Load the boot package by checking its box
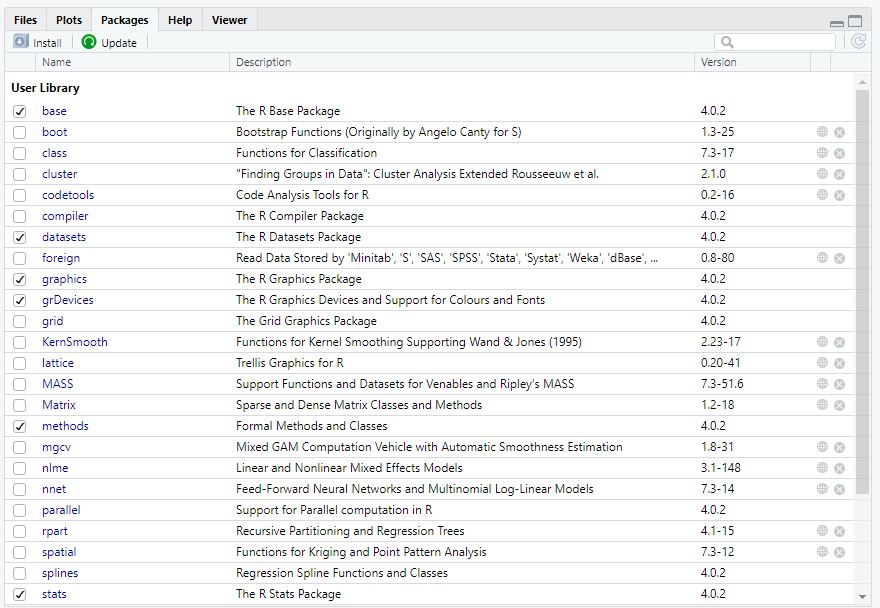Viewport: 880px width, 608px height. point(19,132)
